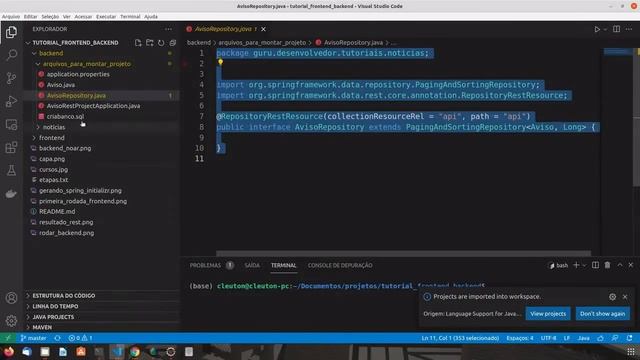
Task: Synchronize changes in the status bar
Action: 58,338
